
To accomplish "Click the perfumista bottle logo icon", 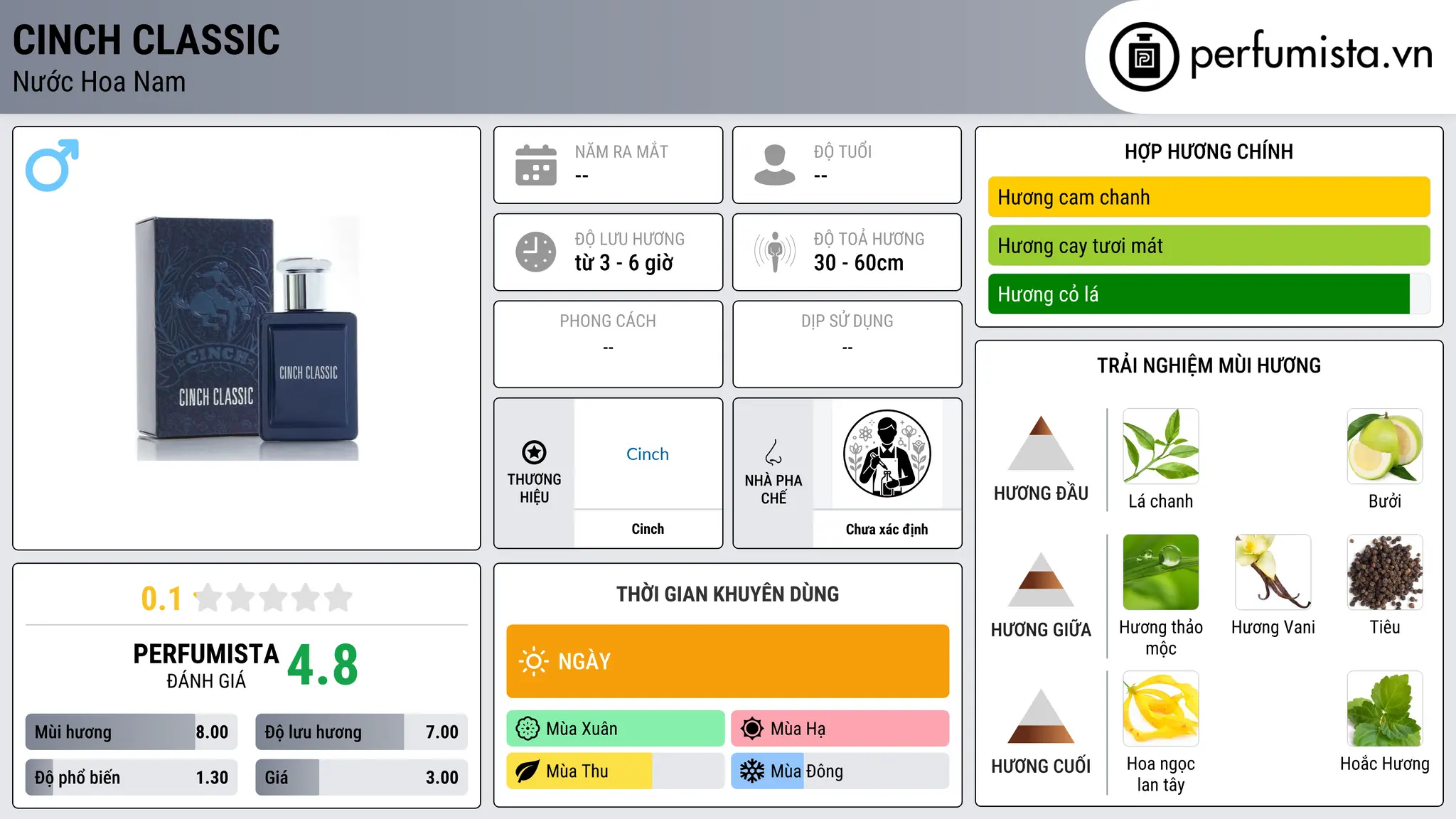I will click(1144, 57).
